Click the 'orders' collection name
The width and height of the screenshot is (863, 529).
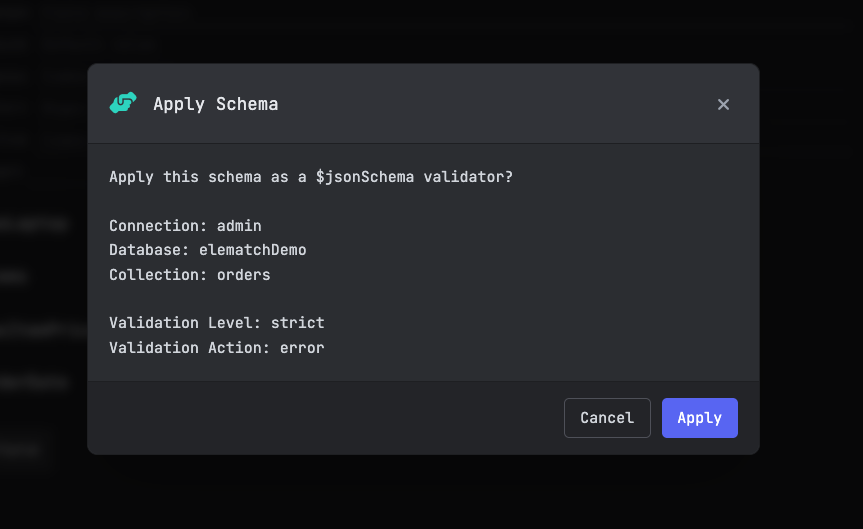click(244, 274)
